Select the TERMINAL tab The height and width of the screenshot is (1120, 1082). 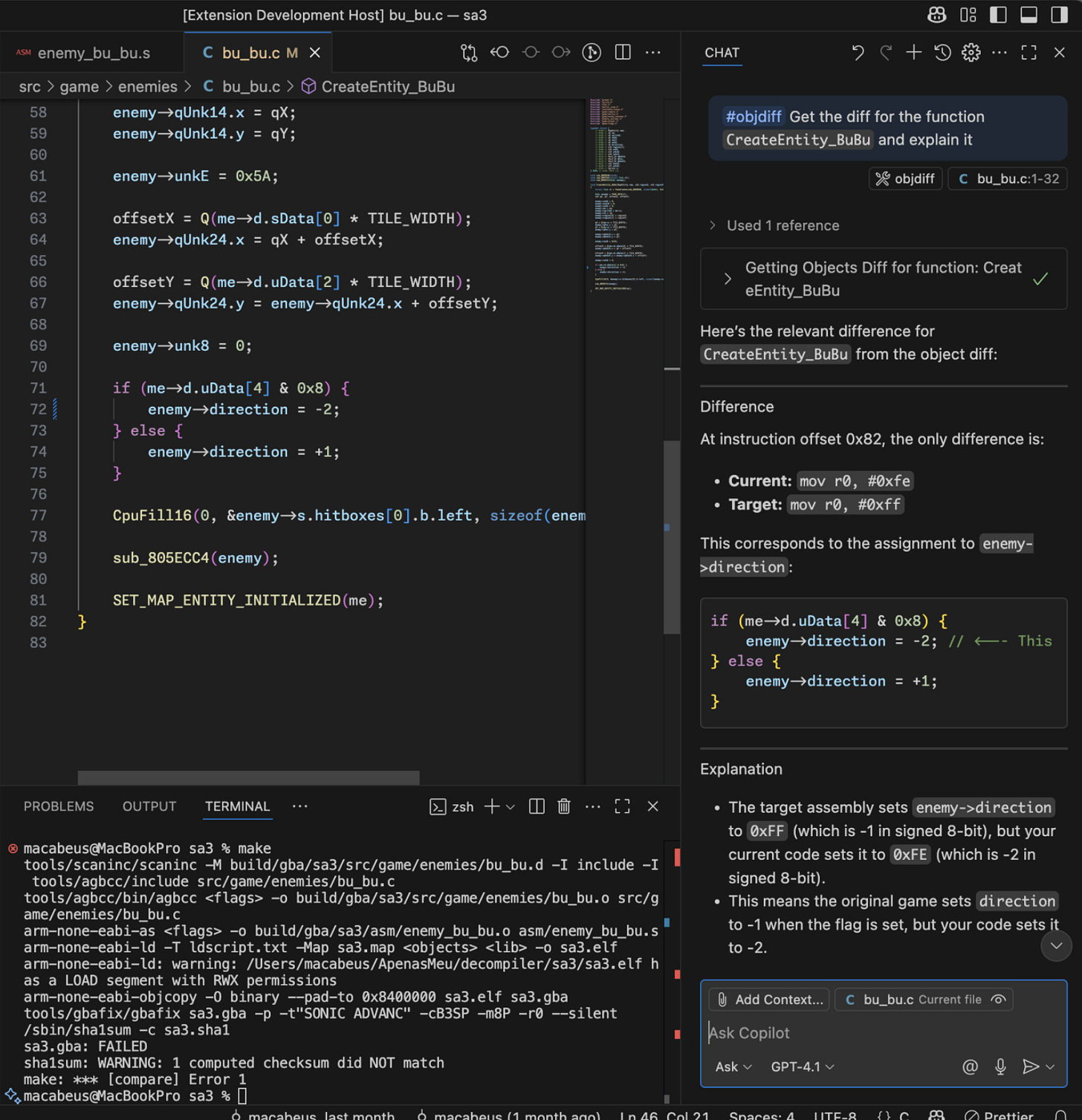click(x=238, y=806)
